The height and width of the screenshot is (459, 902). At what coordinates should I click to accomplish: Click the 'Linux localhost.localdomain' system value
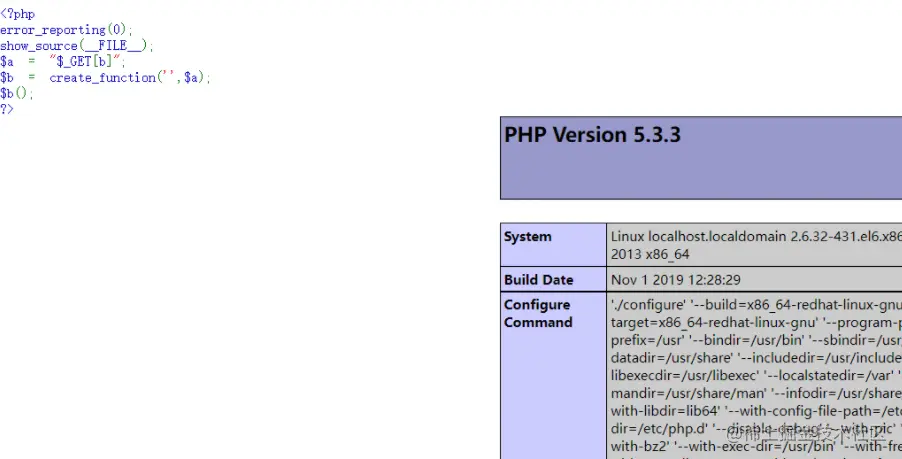click(756, 236)
